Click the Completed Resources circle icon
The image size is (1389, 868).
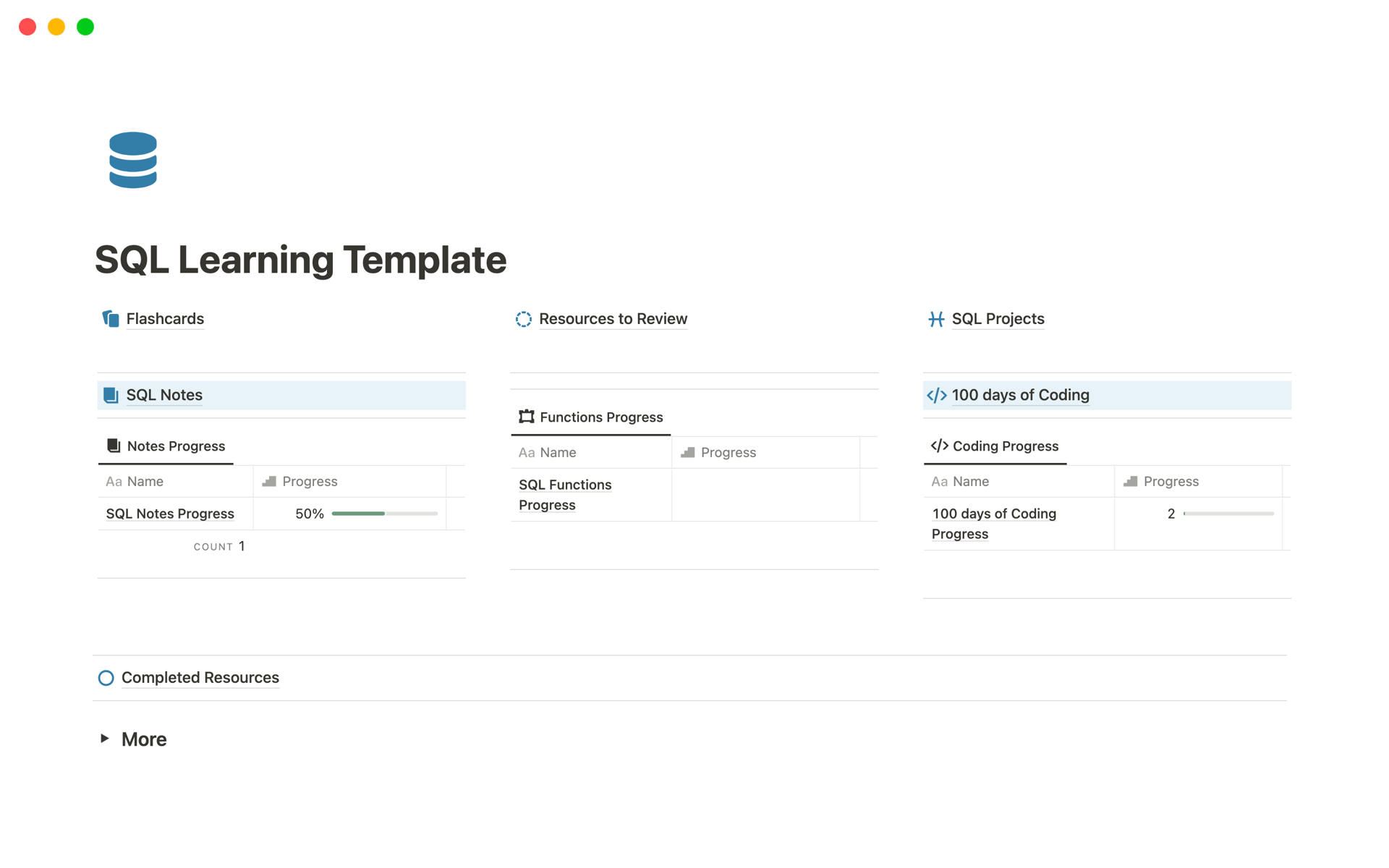[106, 678]
